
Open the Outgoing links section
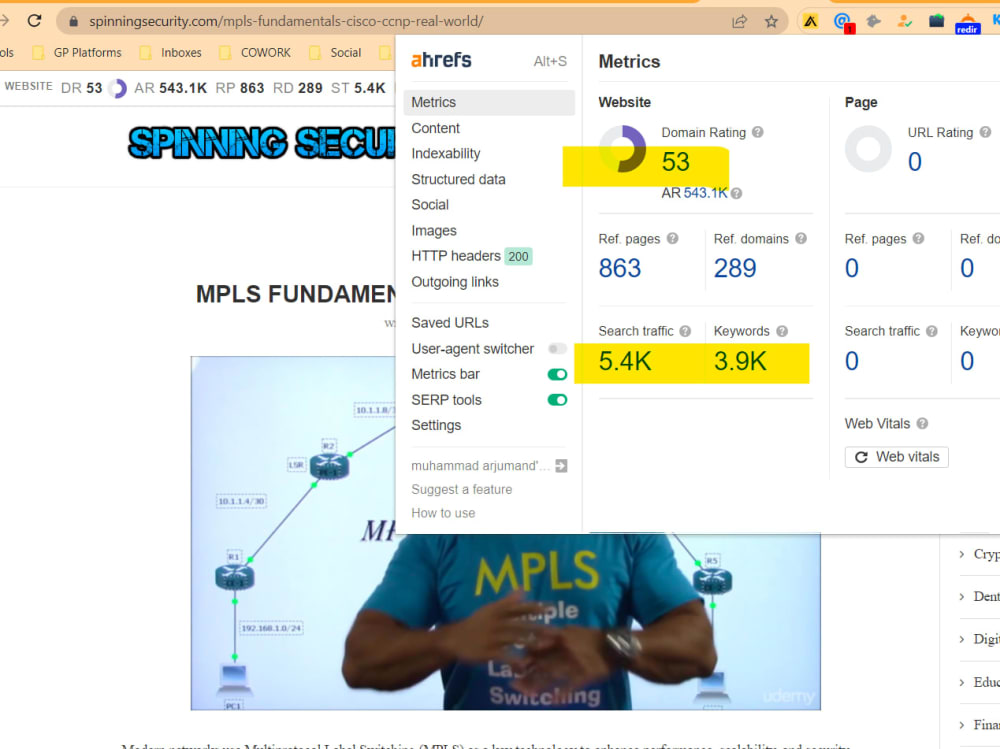pos(455,282)
